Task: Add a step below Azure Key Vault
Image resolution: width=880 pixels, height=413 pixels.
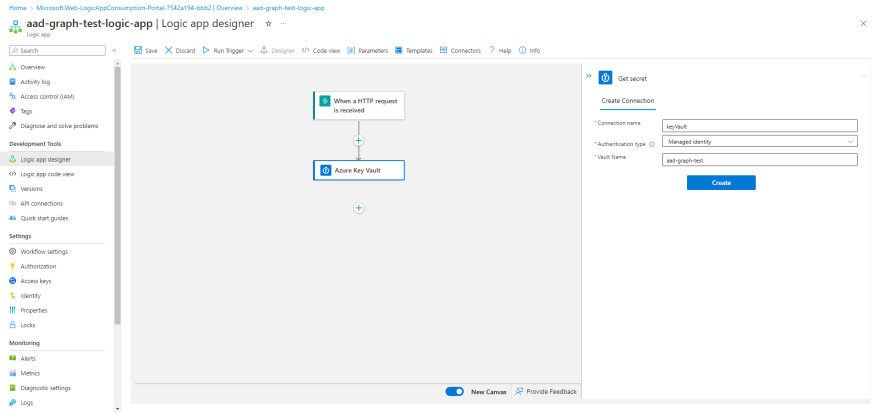Action: coord(359,208)
